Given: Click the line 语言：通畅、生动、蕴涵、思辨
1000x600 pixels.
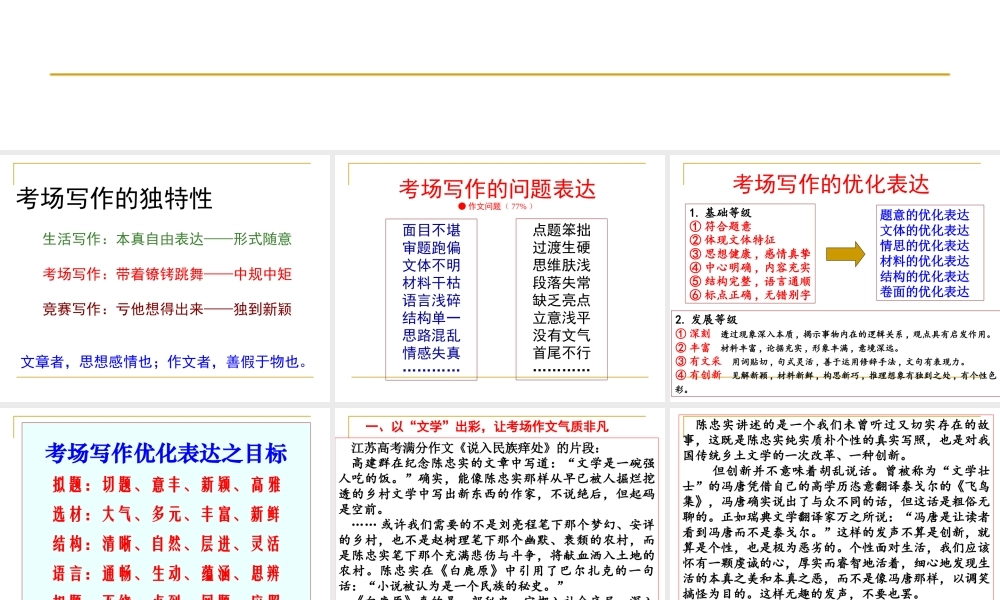Looking at the screenshot, I should [166, 573].
